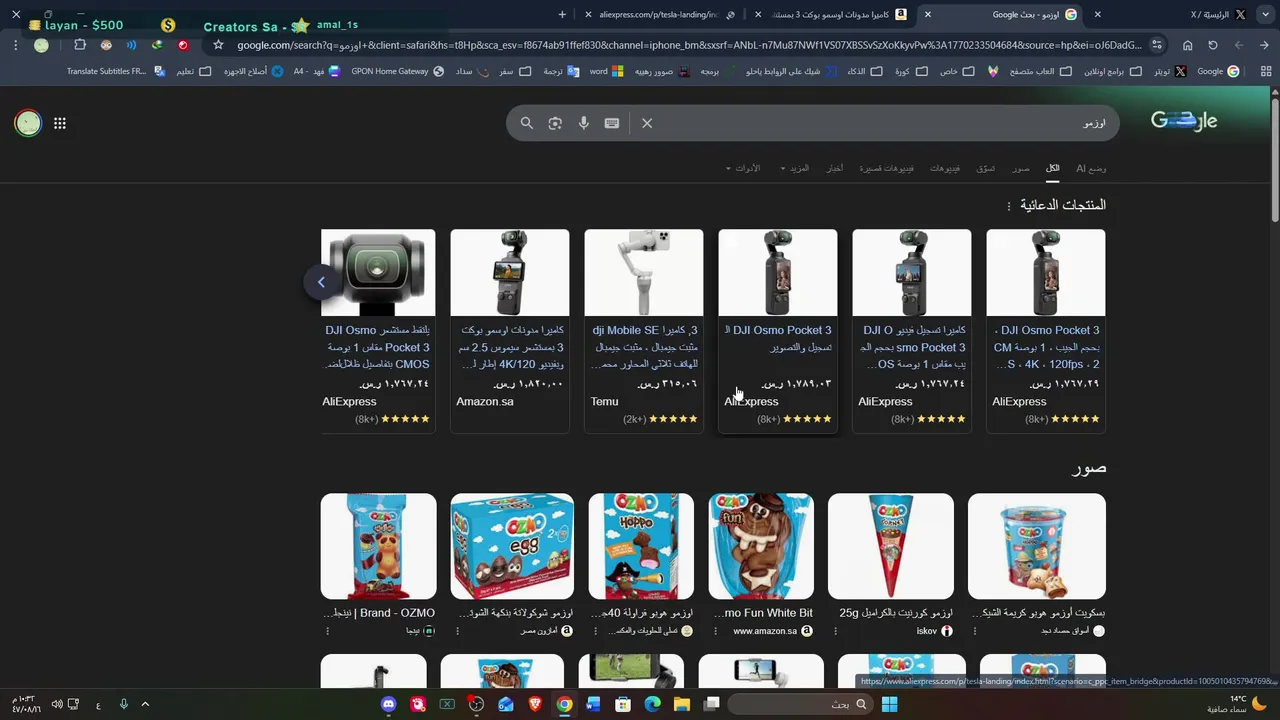Switch to the وضع AI tab

click(x=1091, y=168)
